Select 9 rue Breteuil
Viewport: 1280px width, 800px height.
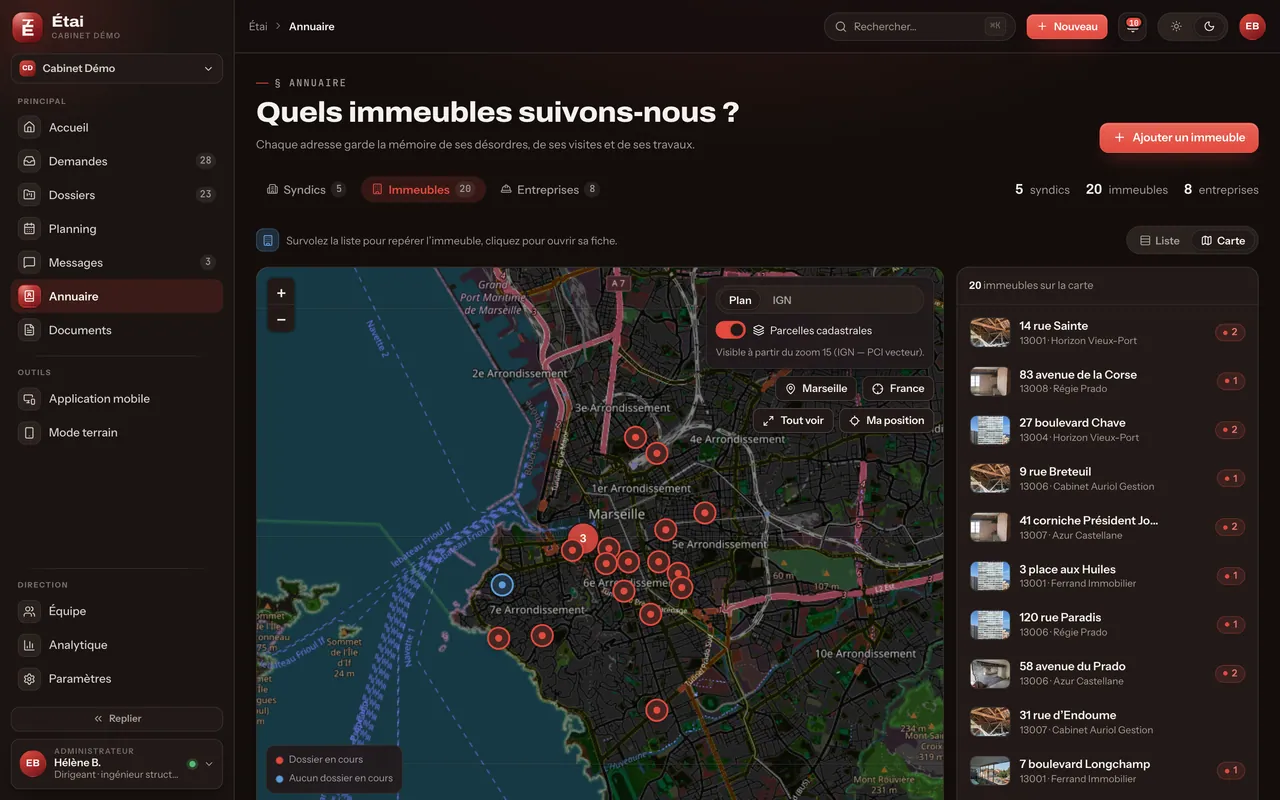coord(1108,479)
